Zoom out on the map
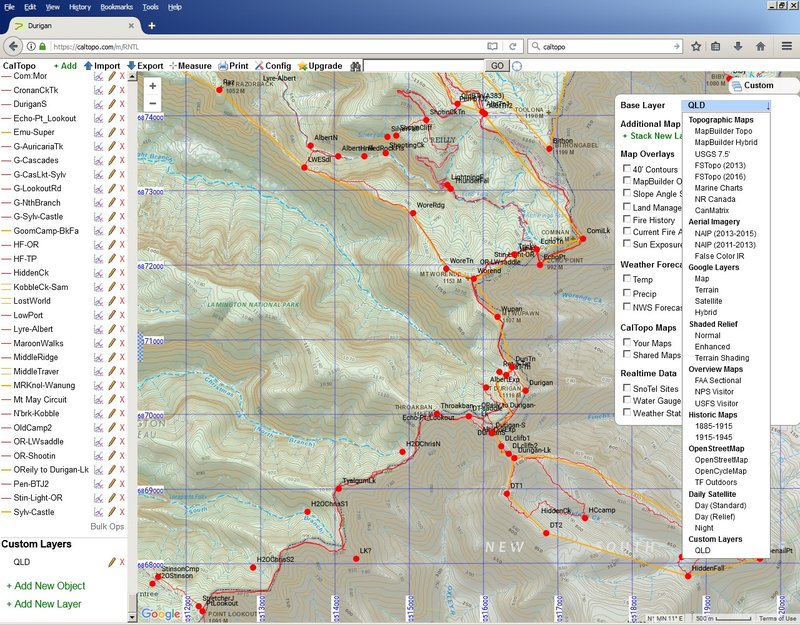800x625 pixels. [153, 103]
